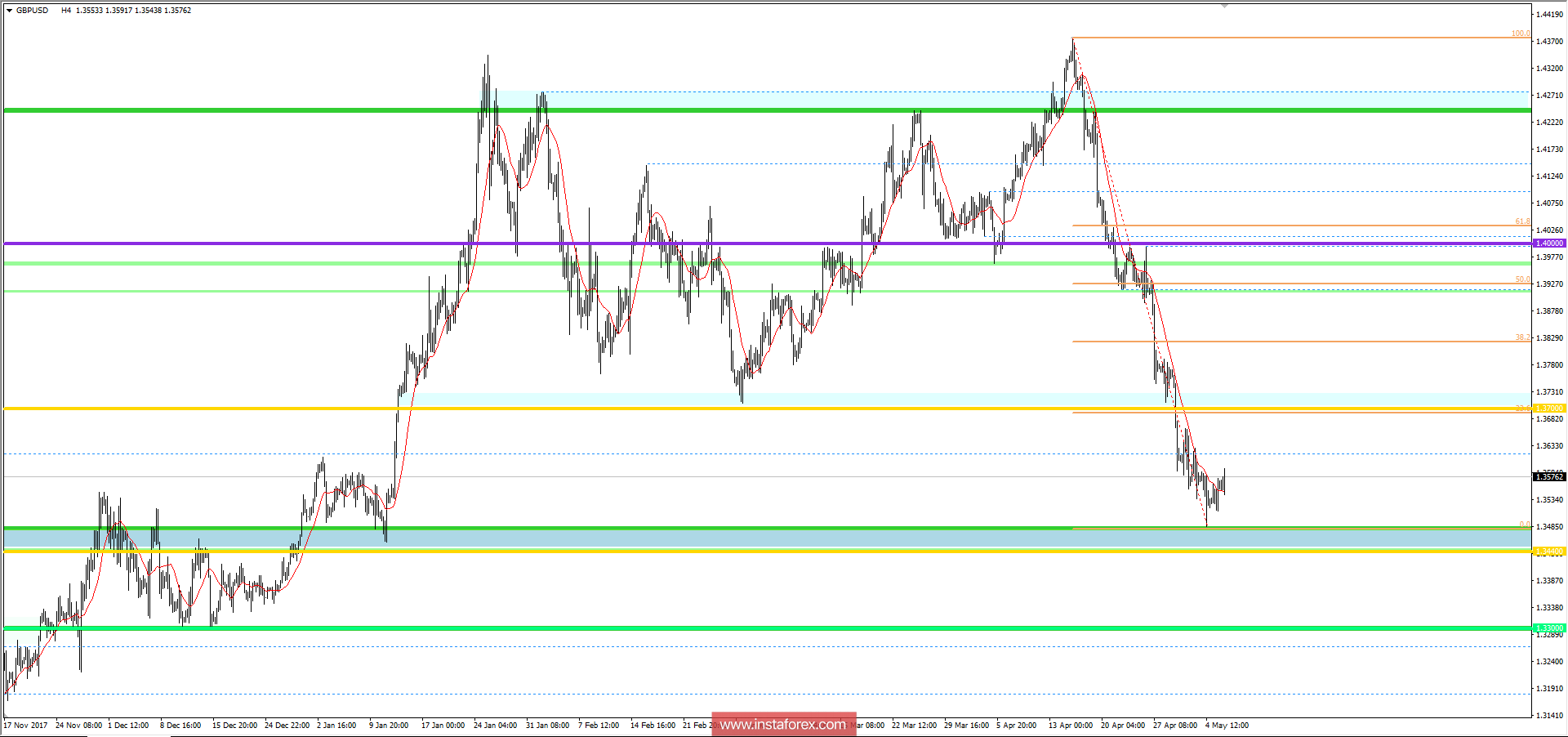Click the 1.44190 price scale value
The height and width of the screenshot is (737, 1568).
point(1549,15)
